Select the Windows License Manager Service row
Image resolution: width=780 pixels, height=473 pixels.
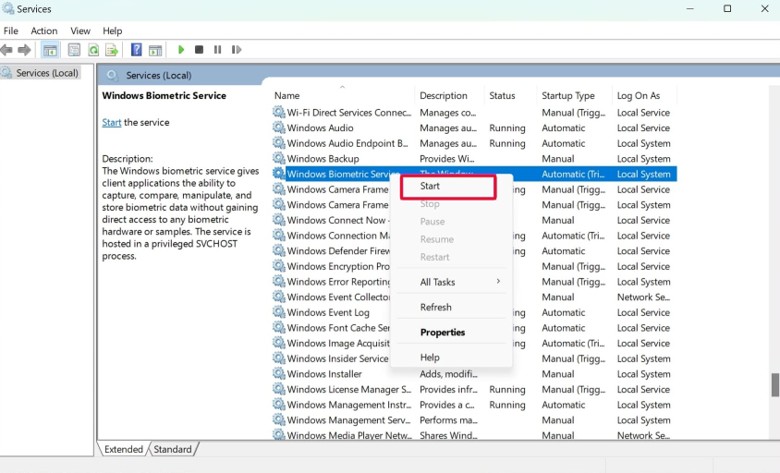(474, 389)
